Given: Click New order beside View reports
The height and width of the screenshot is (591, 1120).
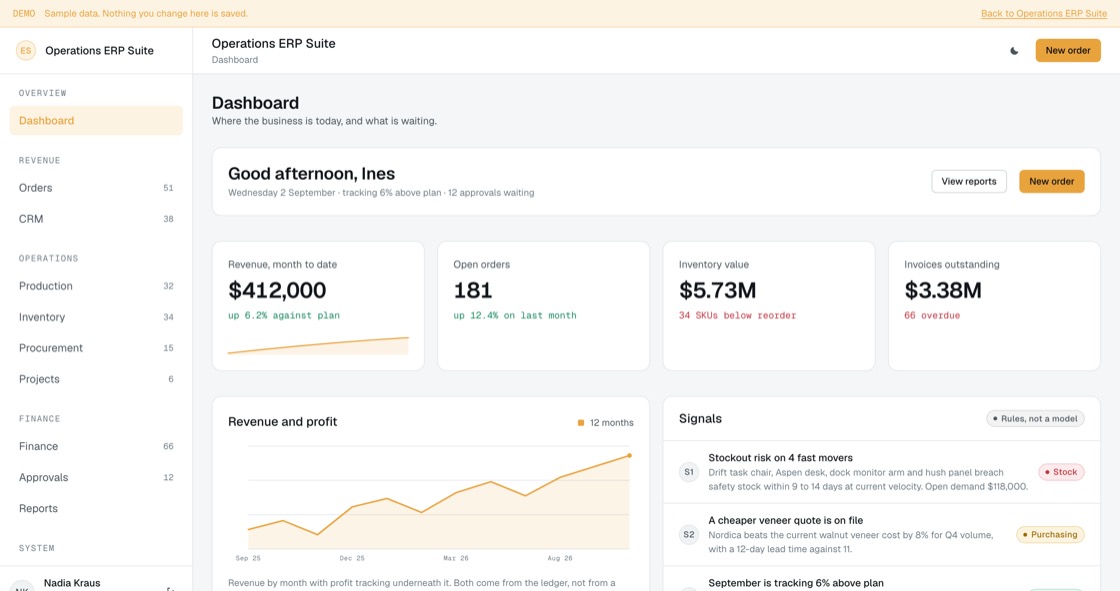Looking at the screenshot, I should [x=1051, y=182].
